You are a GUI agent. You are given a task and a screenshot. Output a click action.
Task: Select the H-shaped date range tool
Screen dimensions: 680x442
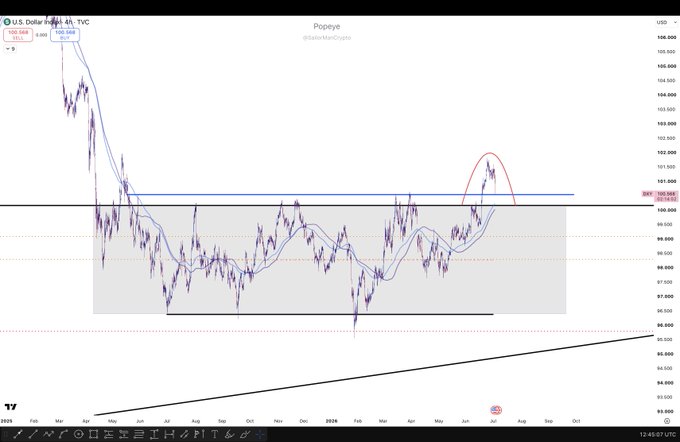point(169,434)
